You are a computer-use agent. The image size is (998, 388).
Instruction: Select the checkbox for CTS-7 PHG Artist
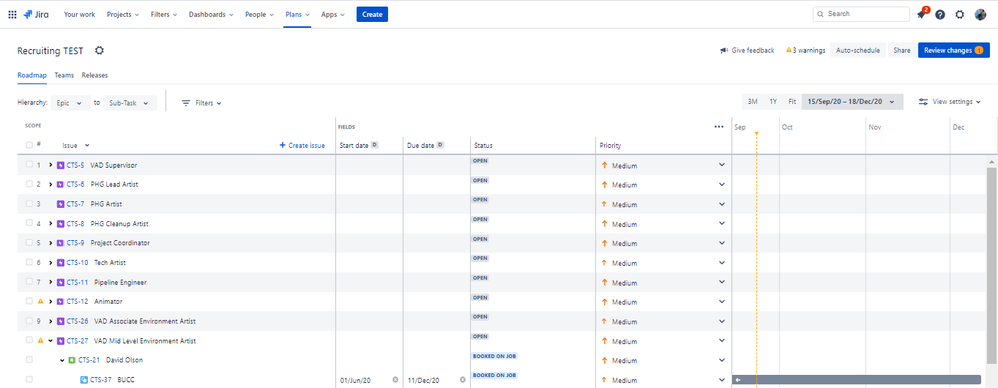(x=29, y=204)
